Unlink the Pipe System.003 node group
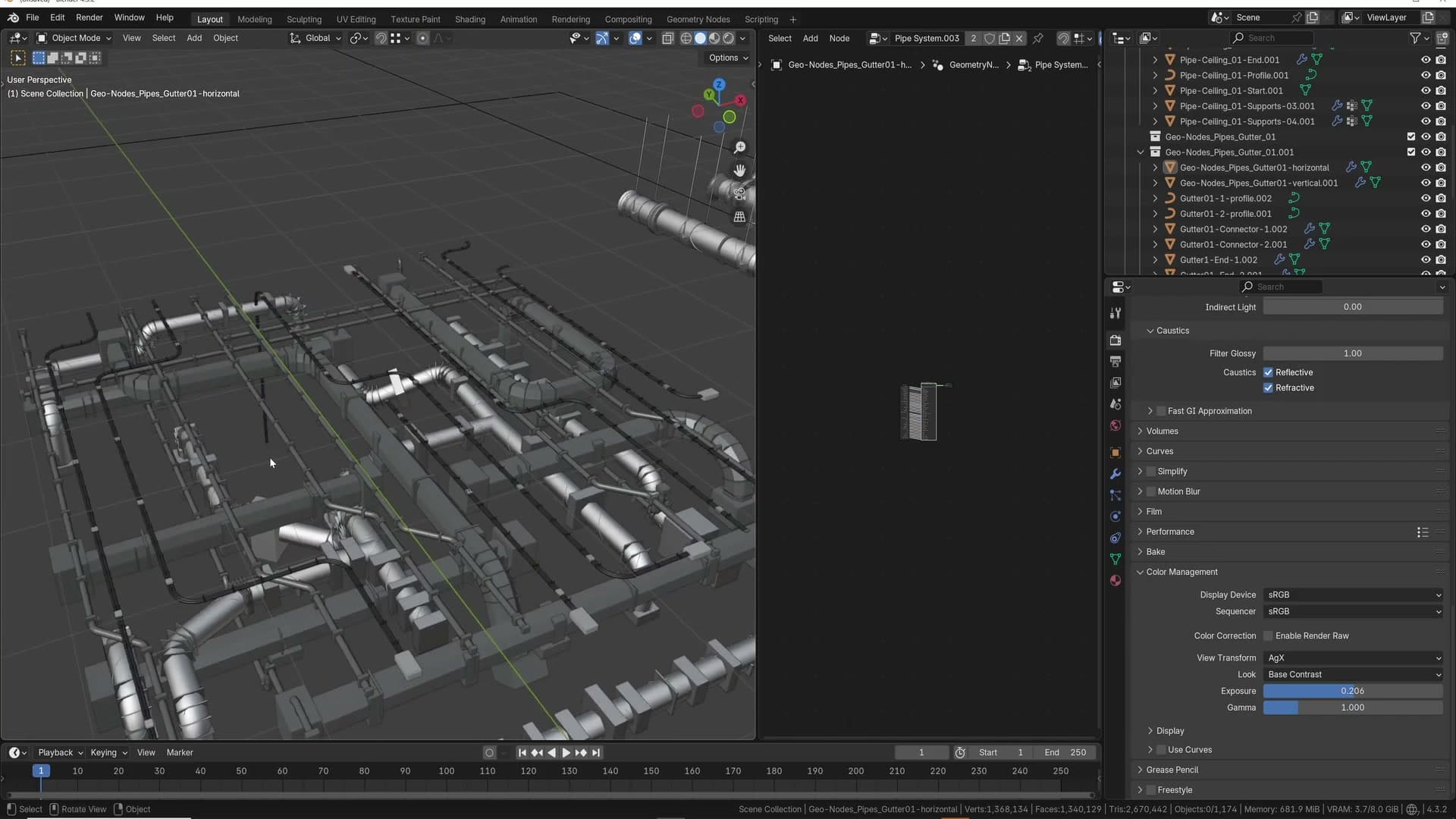This screenshot has height=819, width=1456. click(1019, 38)
